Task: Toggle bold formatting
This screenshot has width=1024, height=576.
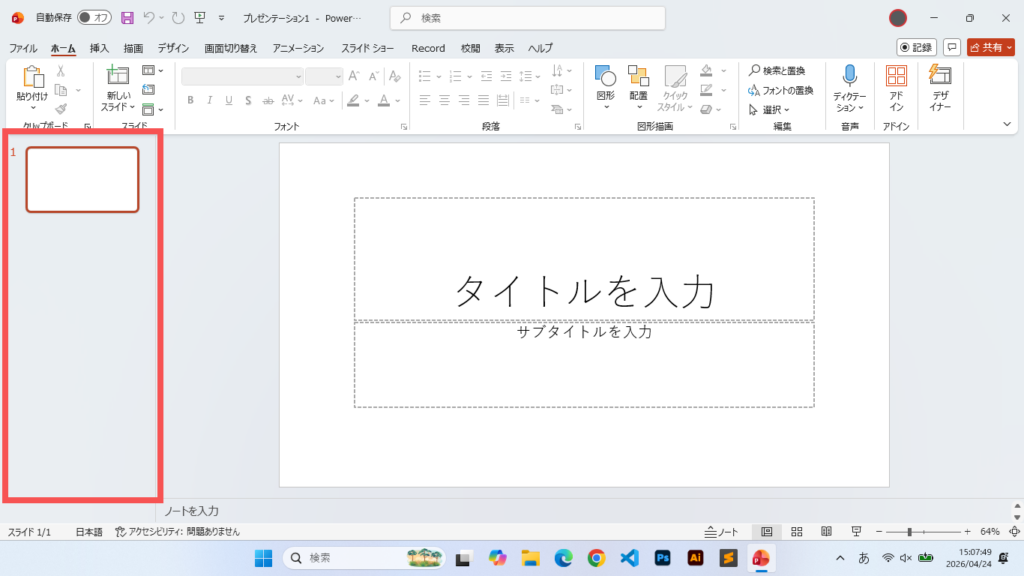Action: point(190,100)
